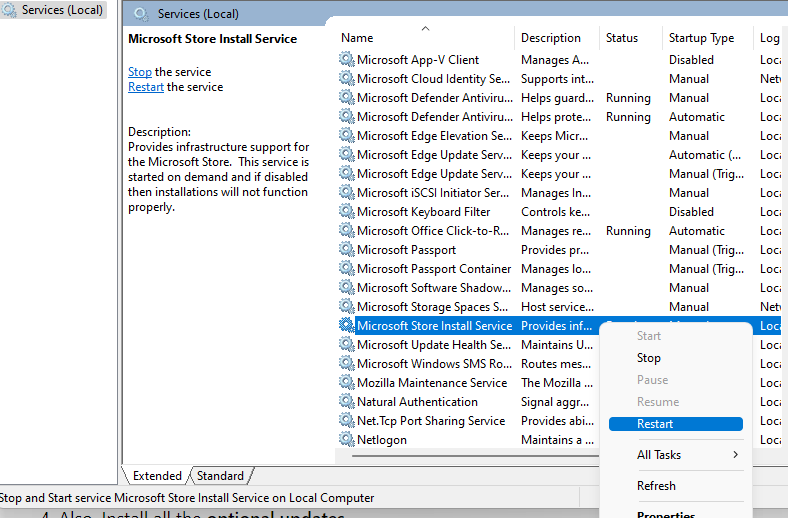
Task: Select Net.Tcp Port Sharing Service row
Action: [467, 420]
